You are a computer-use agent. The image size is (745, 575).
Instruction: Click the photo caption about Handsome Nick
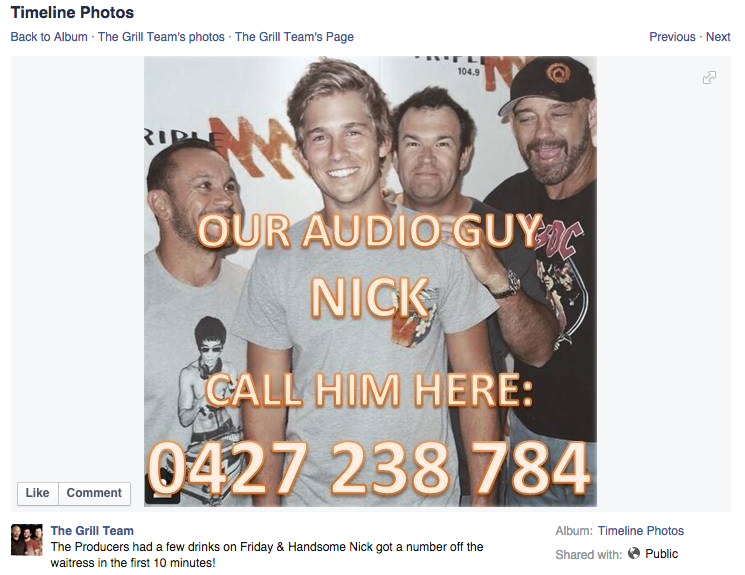[x=267, y=555]
